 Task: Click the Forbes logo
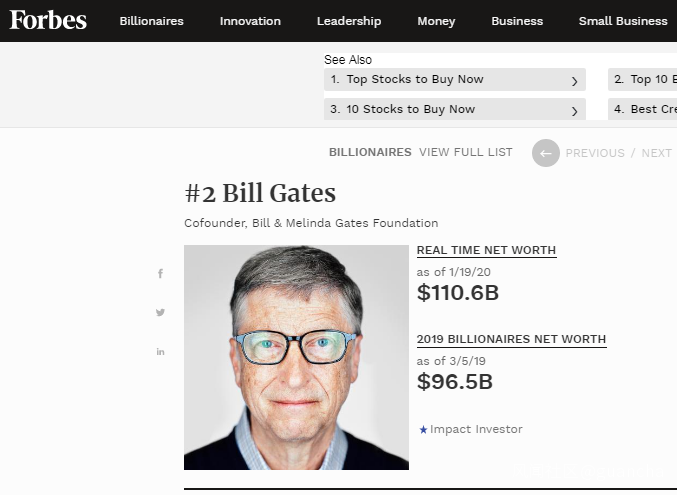pos(48,20)
